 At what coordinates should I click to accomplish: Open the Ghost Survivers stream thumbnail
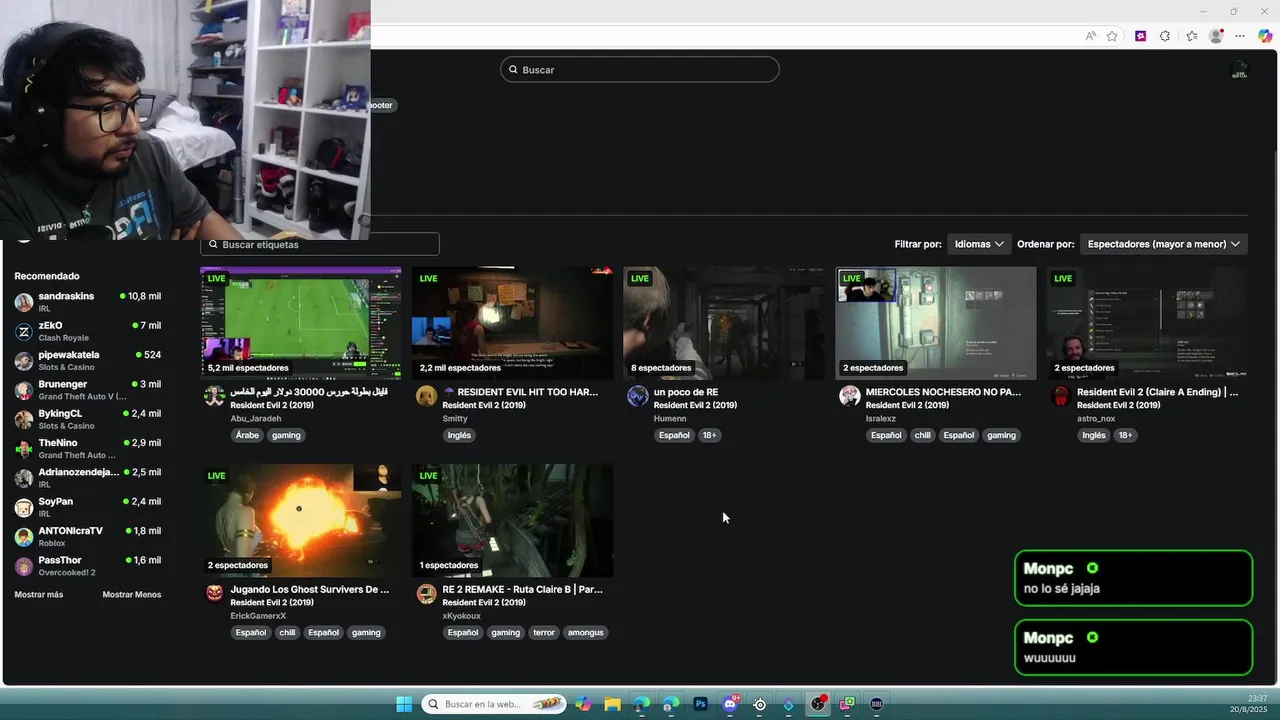pyautogui.click(x=301, y=520)
